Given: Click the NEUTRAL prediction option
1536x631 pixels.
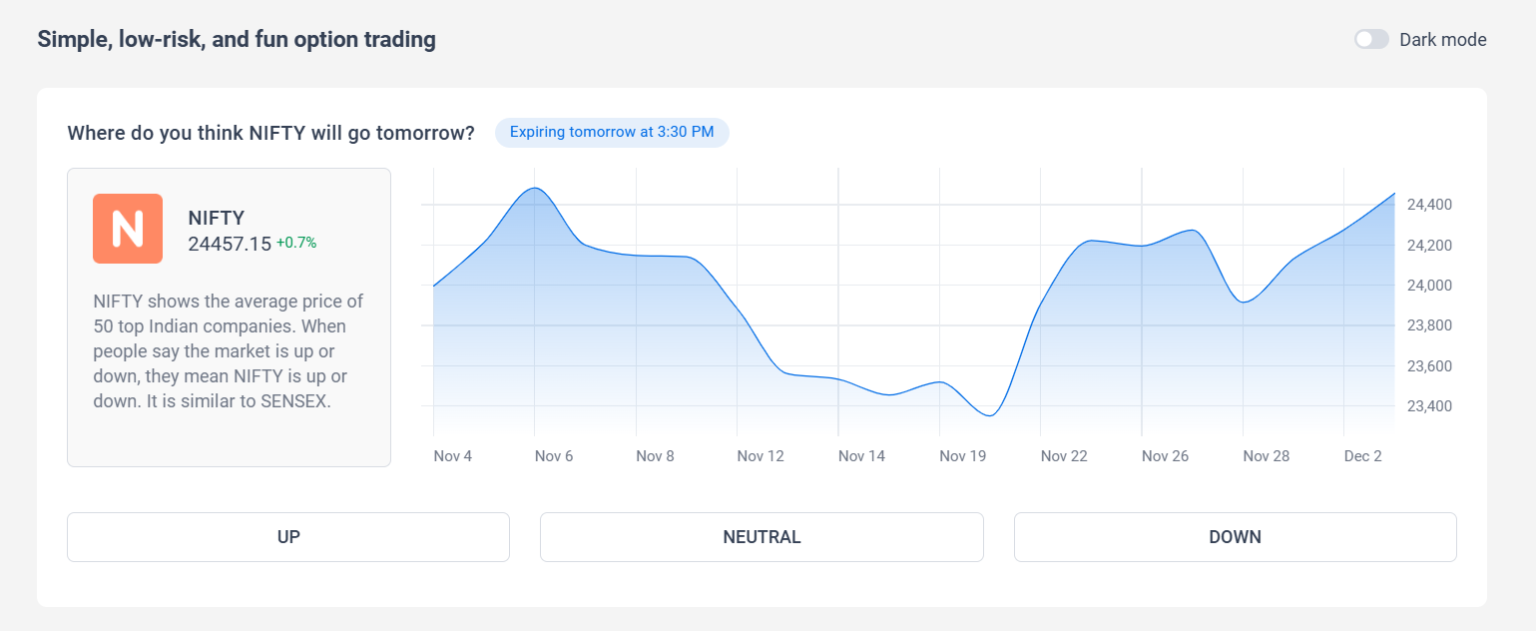Looking at the screenshot, I should 761,537.
